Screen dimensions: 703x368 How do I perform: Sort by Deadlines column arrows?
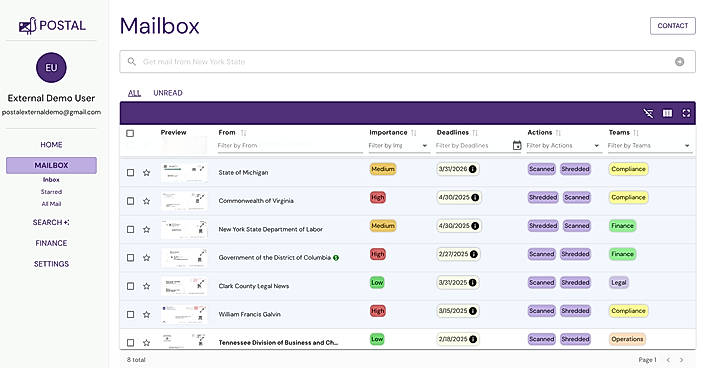(x=475, y=133)
